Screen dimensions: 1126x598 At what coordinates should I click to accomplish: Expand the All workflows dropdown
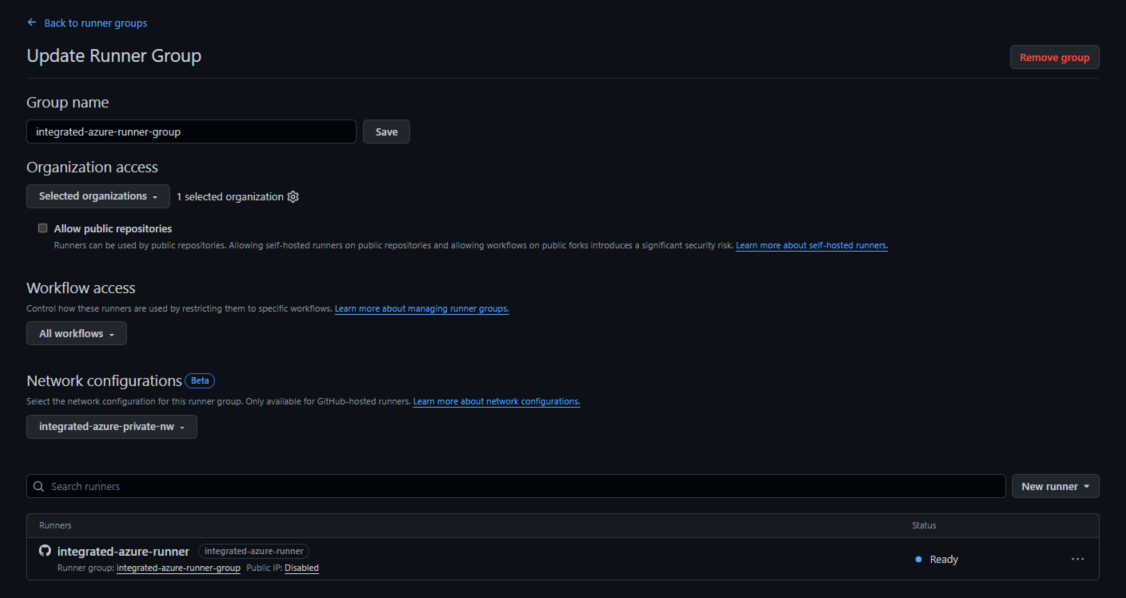tap(76, 333)
